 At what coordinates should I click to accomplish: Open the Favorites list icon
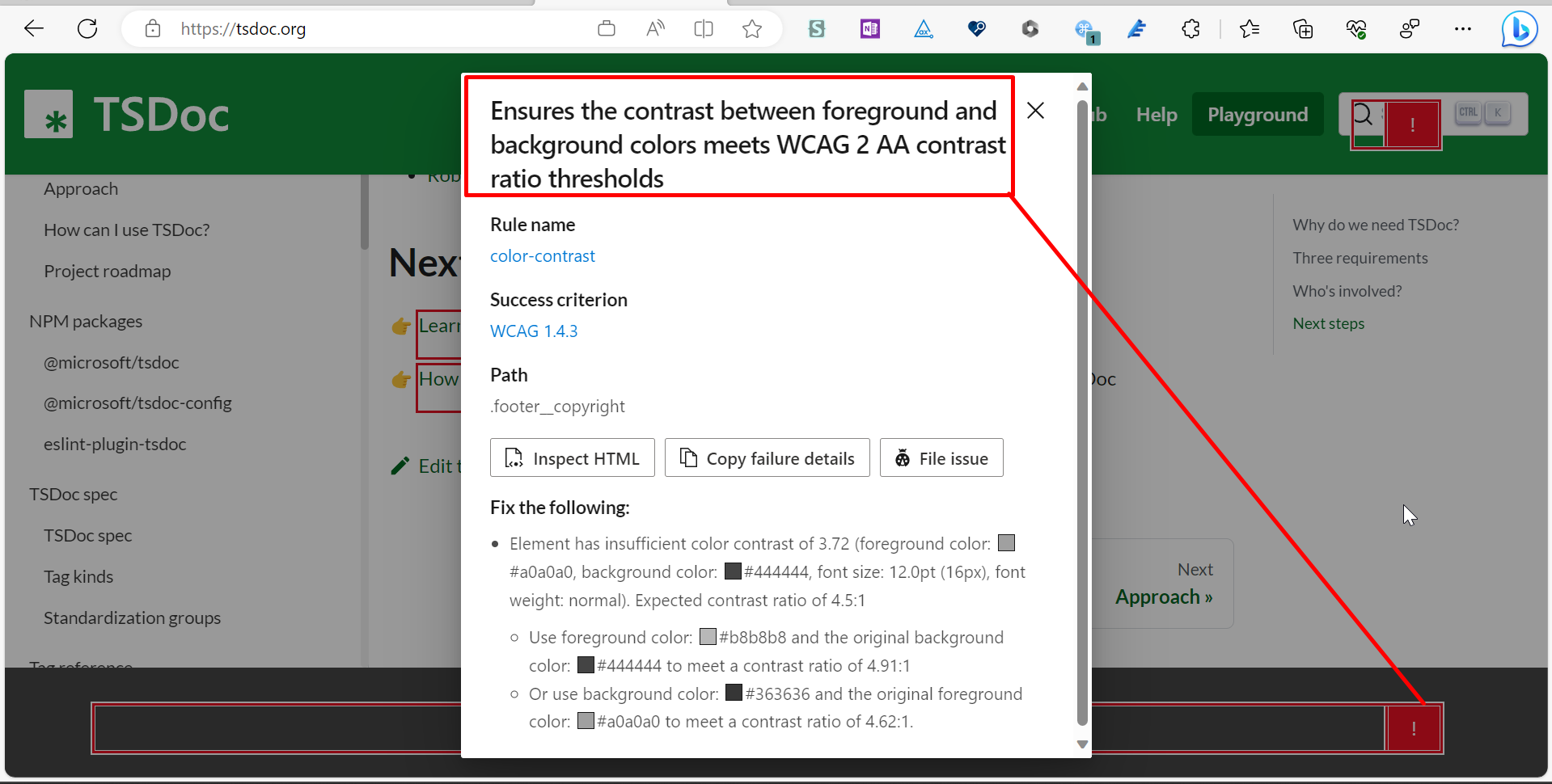[1250, 29]
